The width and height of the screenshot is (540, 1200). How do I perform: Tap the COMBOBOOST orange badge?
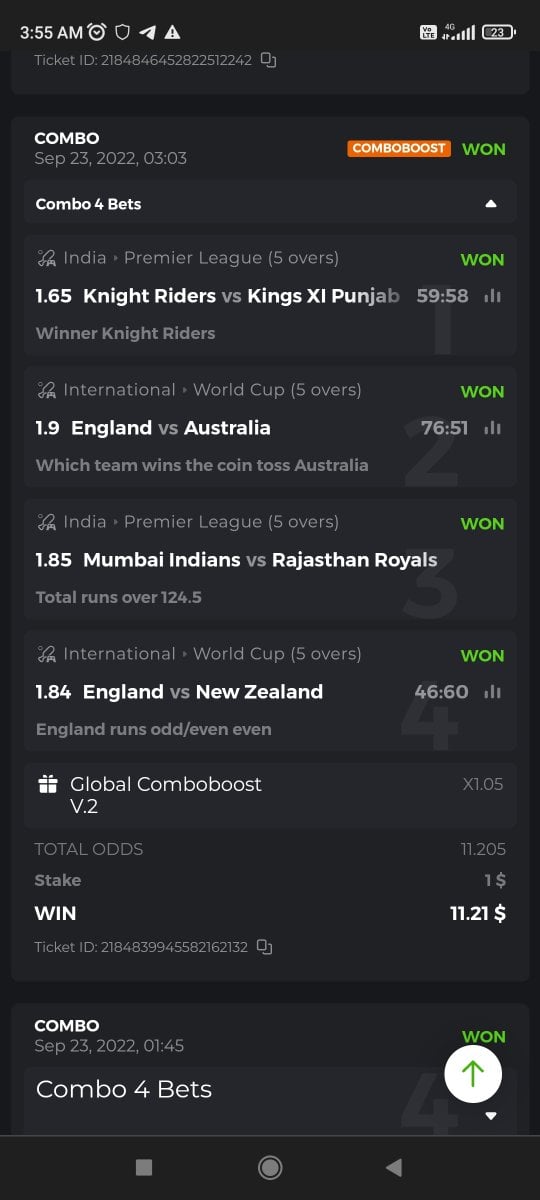[x=399, y=148]
